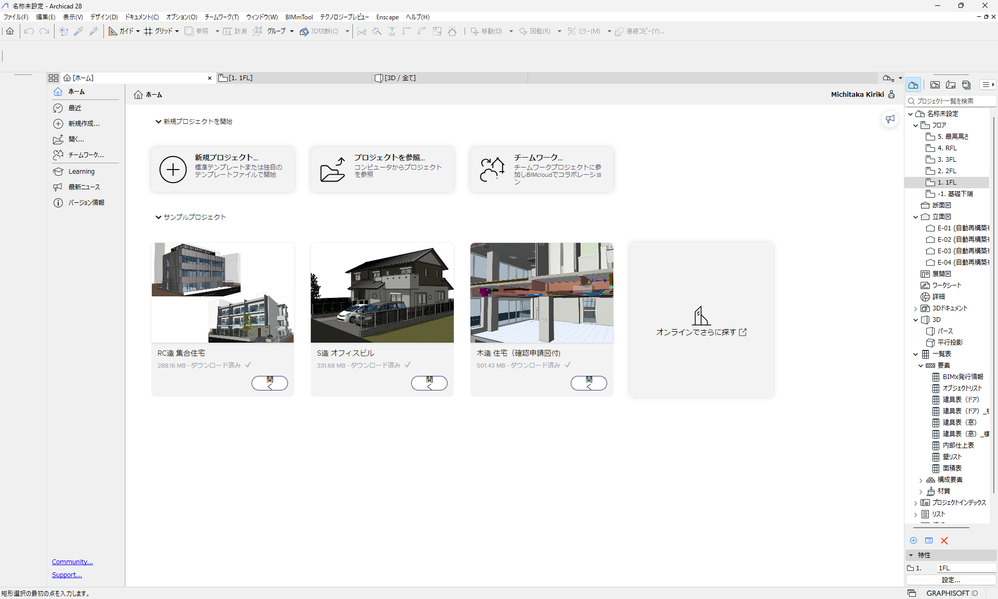Select the 2. 2FL floor item
This screenshot has height=599, width=998.
(x=946, y=171)
